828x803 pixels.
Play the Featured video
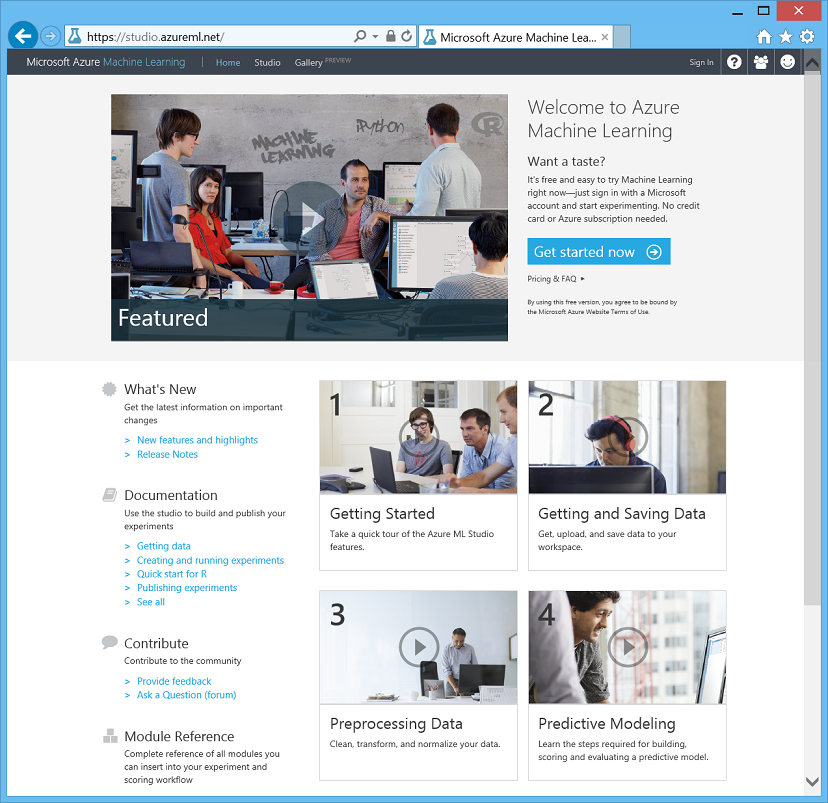310,218
